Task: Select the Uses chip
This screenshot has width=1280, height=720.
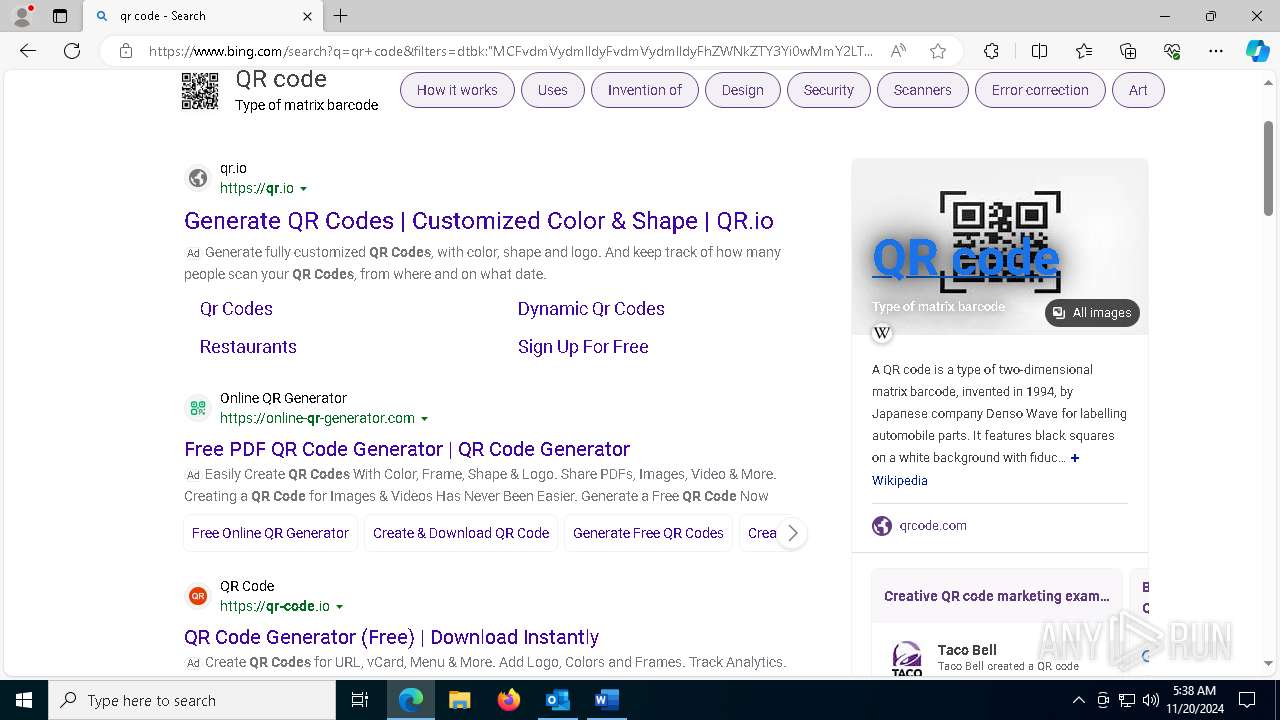Action: click(552, 90)
